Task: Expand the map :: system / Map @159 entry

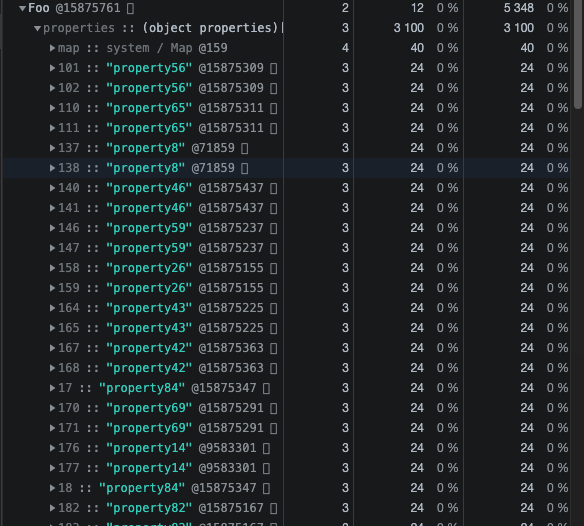Action: (53, 48)
